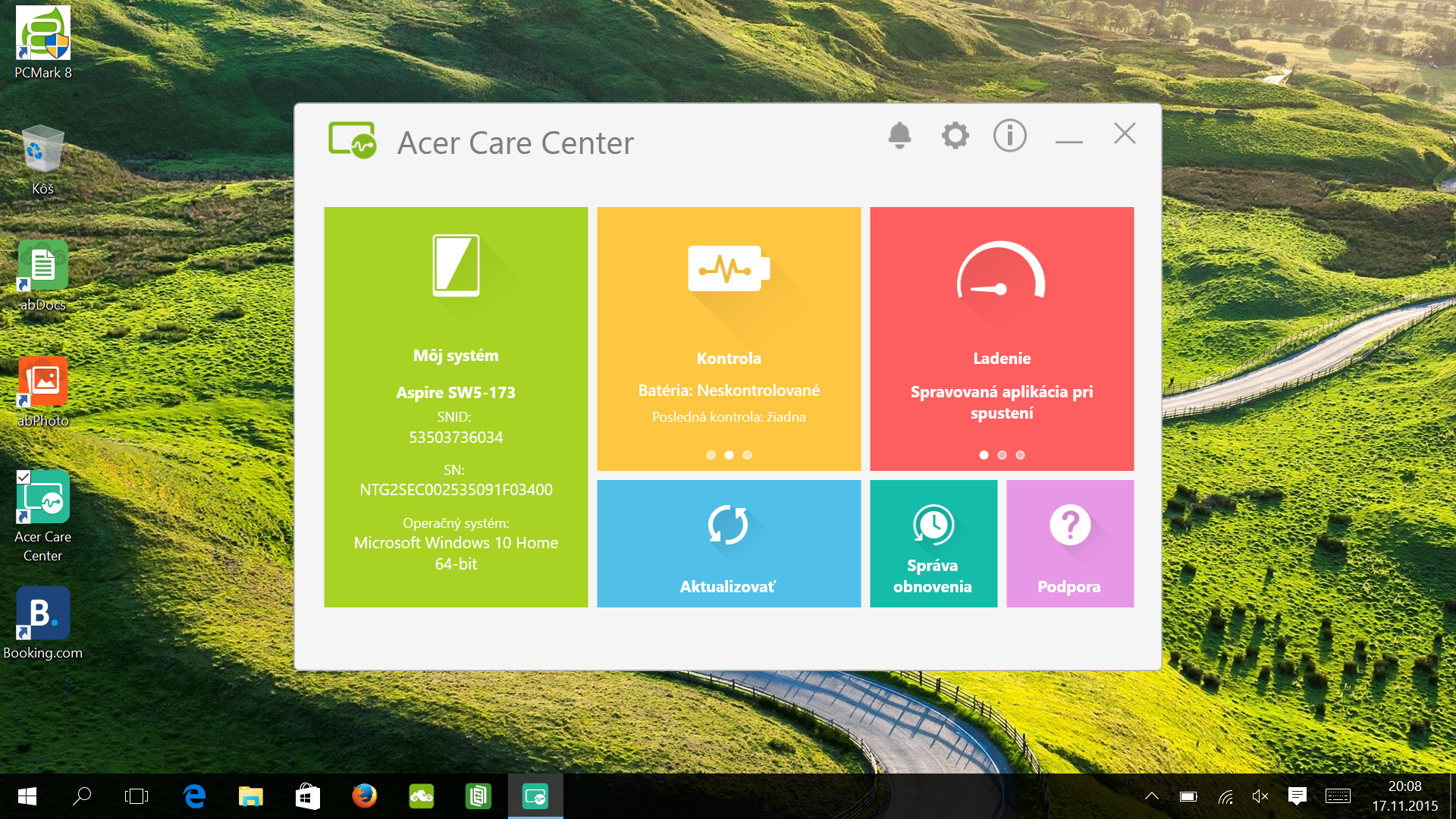Screen dimensions: 1456x819
Task: Click muted volume tray icon
Action: 1260,796
